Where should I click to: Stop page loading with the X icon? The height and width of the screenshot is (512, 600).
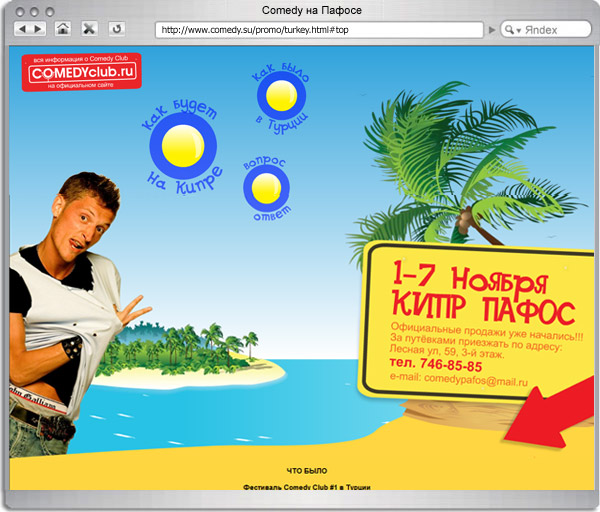coord(89,30)
